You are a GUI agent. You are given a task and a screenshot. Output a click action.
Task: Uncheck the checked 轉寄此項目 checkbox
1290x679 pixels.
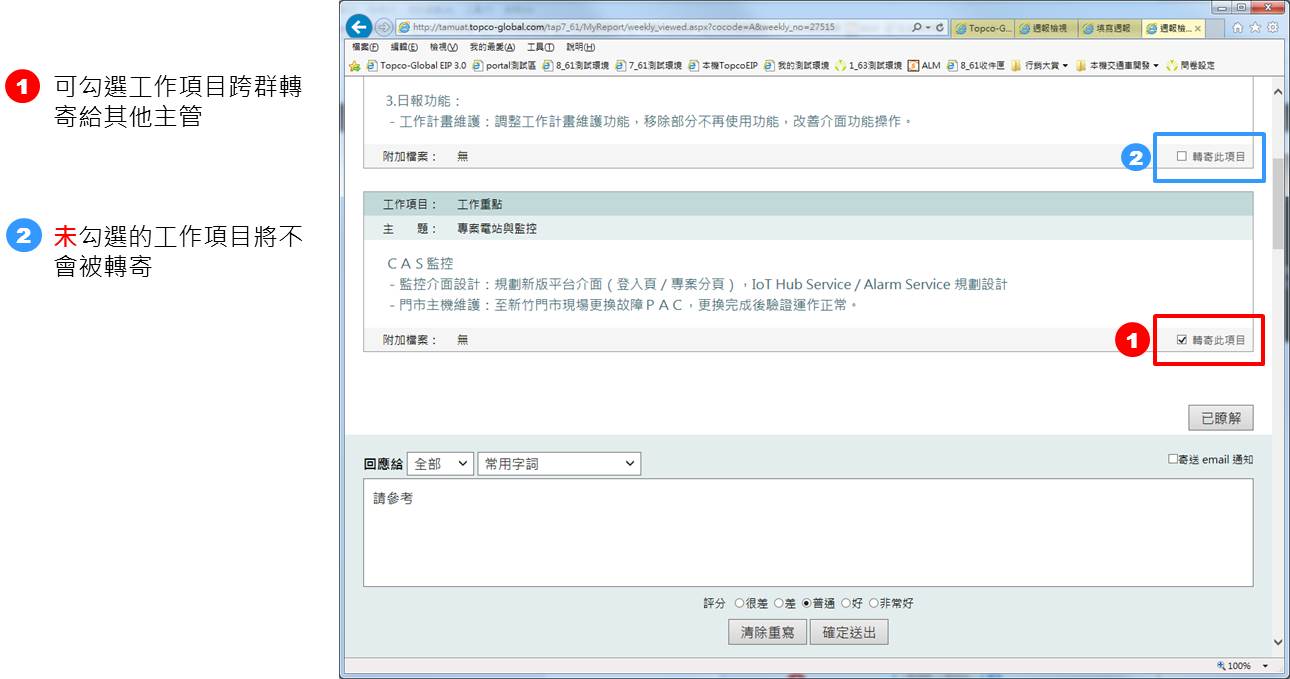(1182, 340)
